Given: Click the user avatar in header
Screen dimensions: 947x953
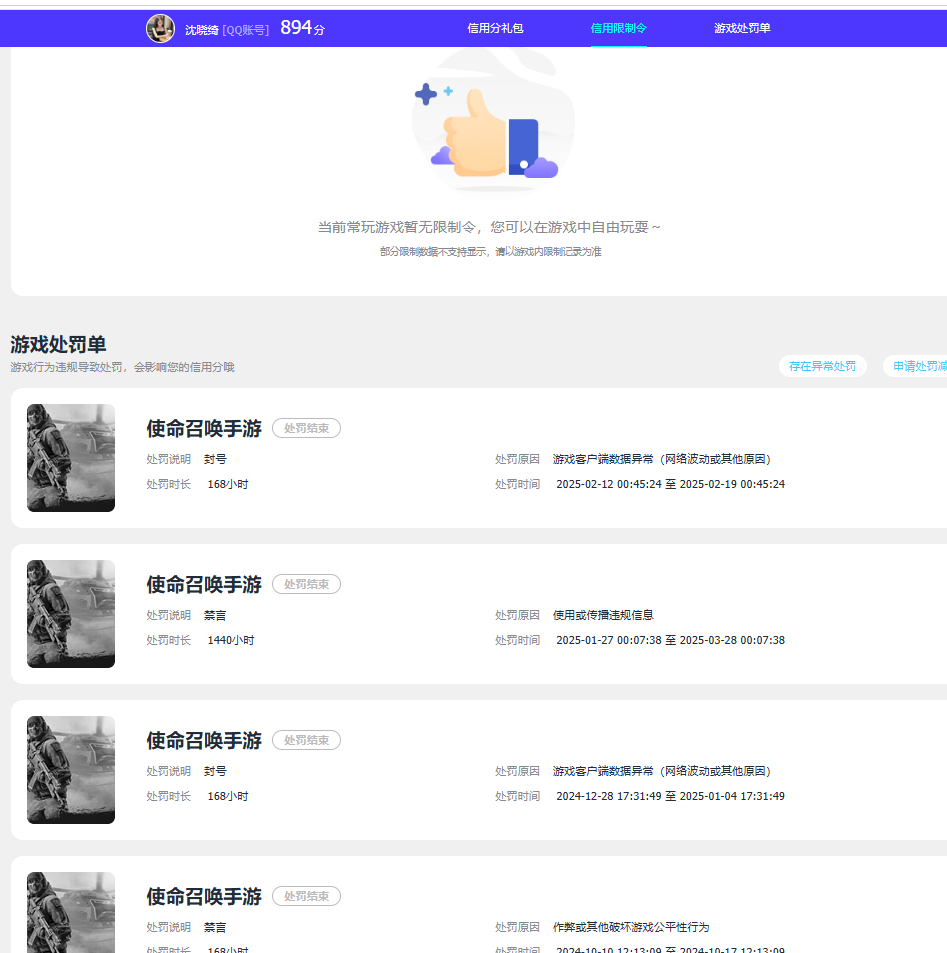Looking at the screenshot, I should (x=160, y=29).
